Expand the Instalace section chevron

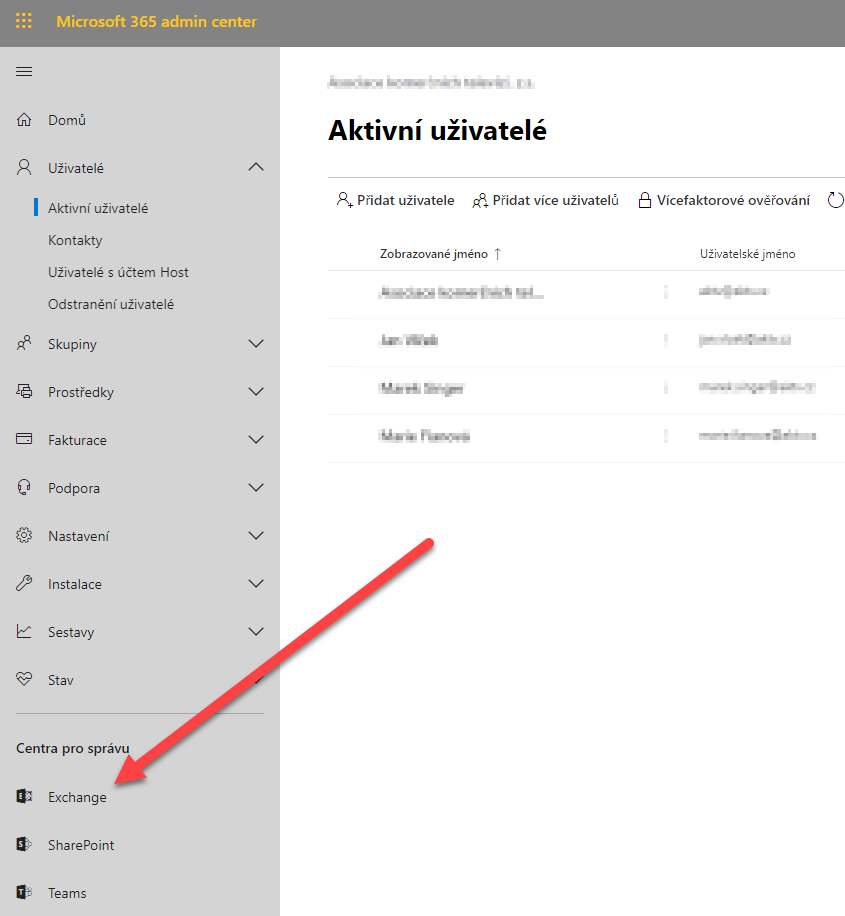pos(256,583)
